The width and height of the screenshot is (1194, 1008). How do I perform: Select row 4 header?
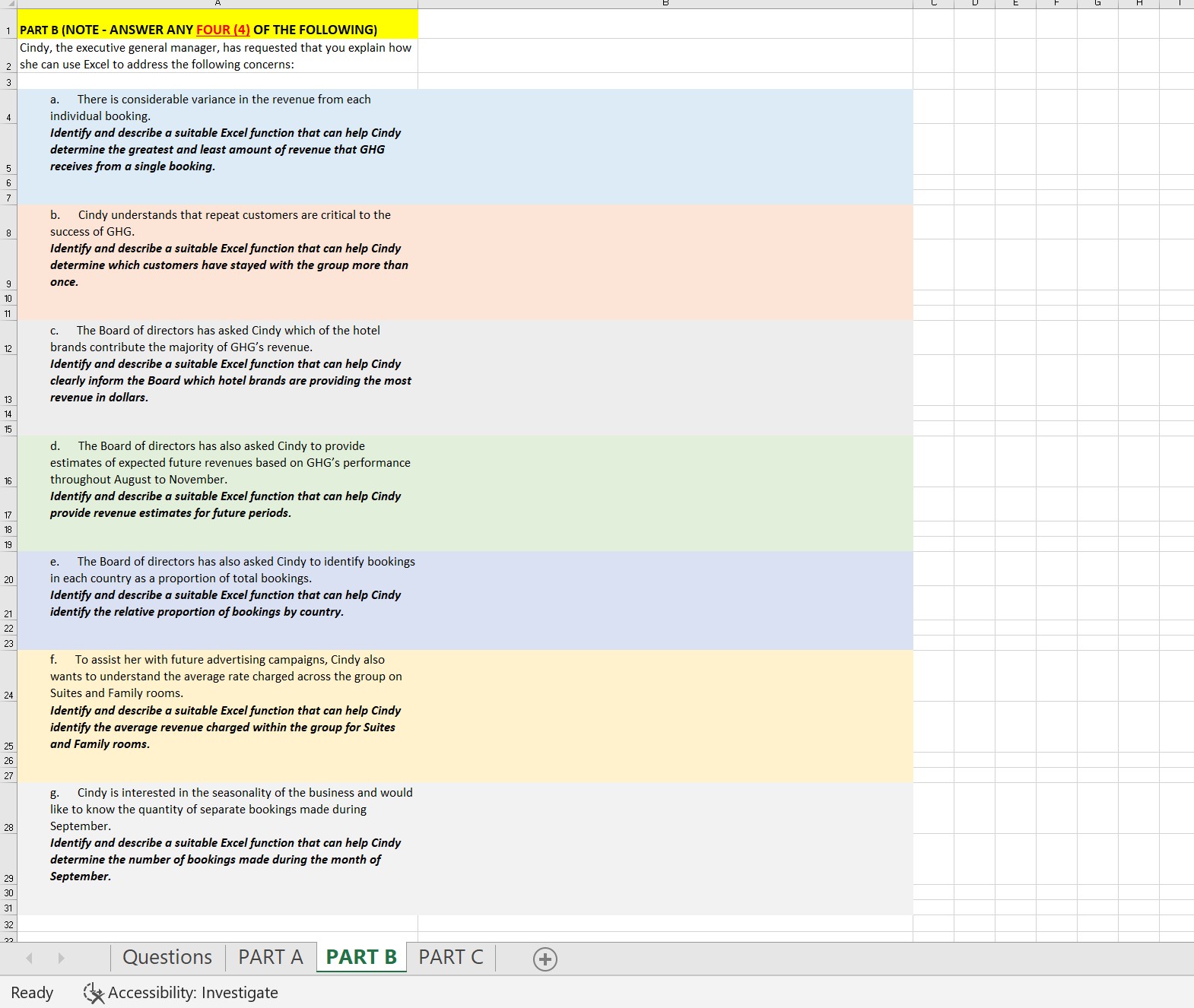coord(8,106)
